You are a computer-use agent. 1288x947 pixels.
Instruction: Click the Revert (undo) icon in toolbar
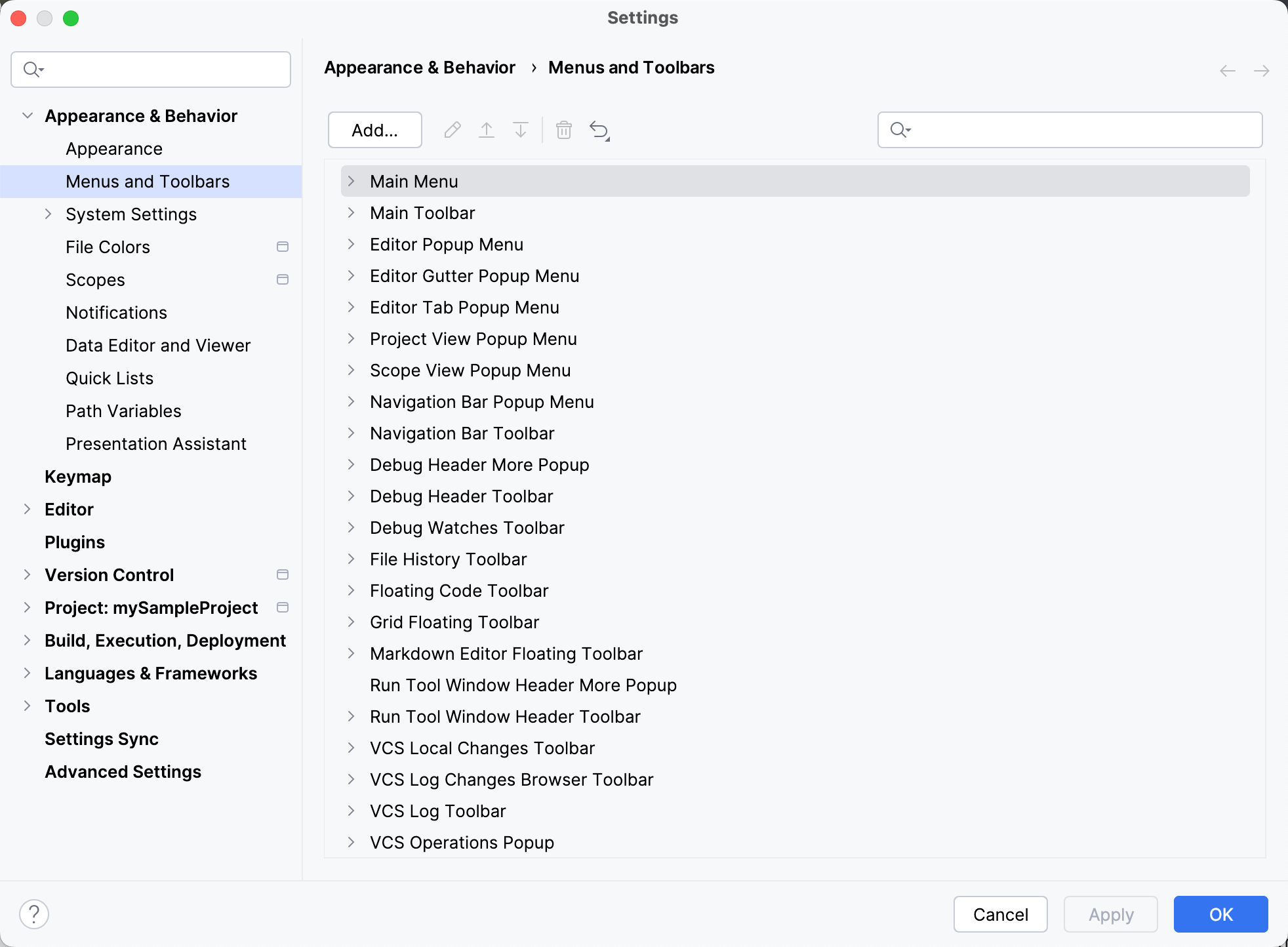pos(600,130)
